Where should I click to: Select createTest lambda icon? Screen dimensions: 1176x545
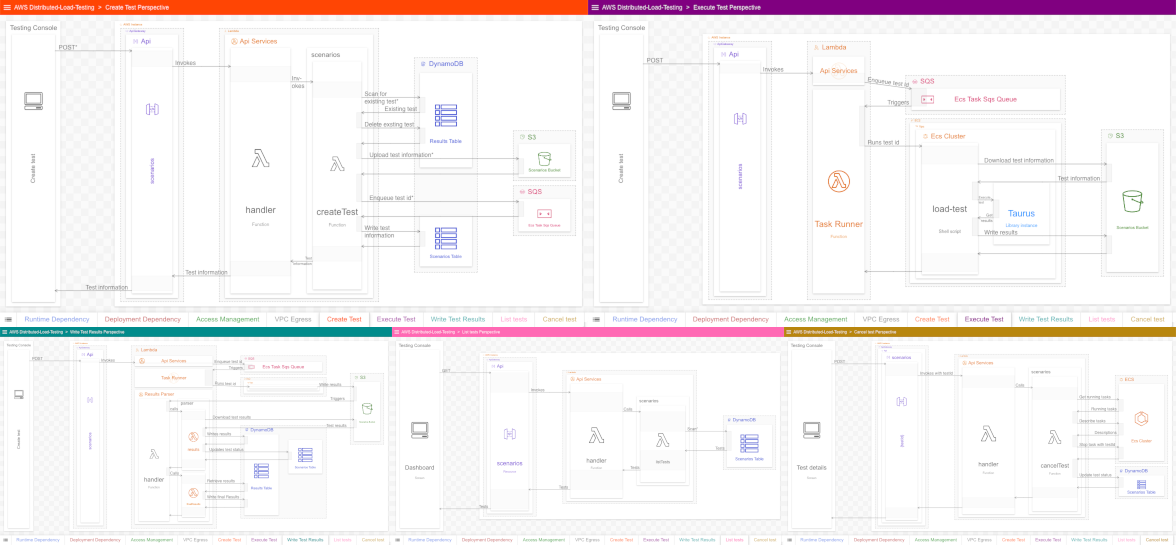(337, 164)
